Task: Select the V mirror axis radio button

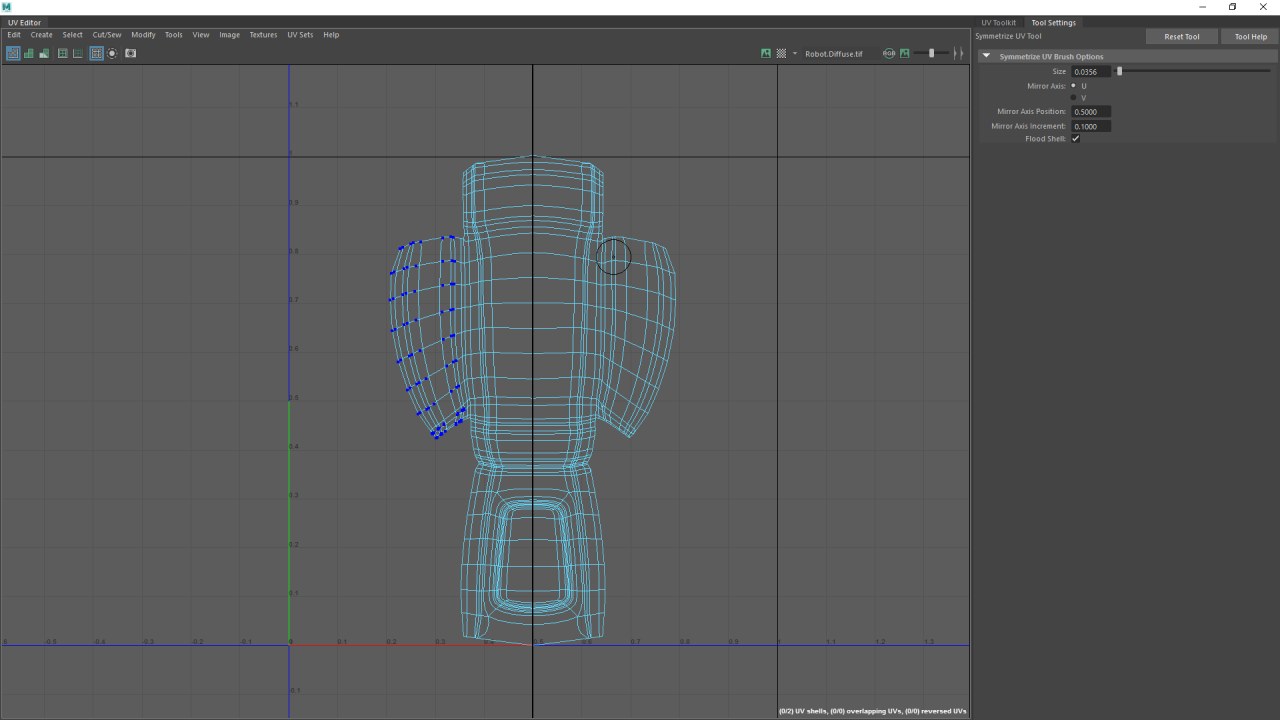Action: coord(1074,98)
